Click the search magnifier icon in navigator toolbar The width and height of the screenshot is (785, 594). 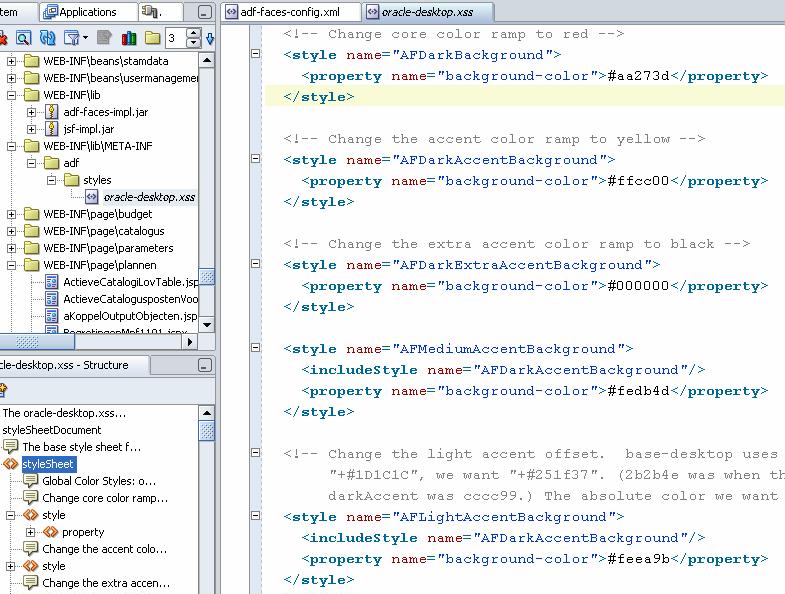point(22,38)
